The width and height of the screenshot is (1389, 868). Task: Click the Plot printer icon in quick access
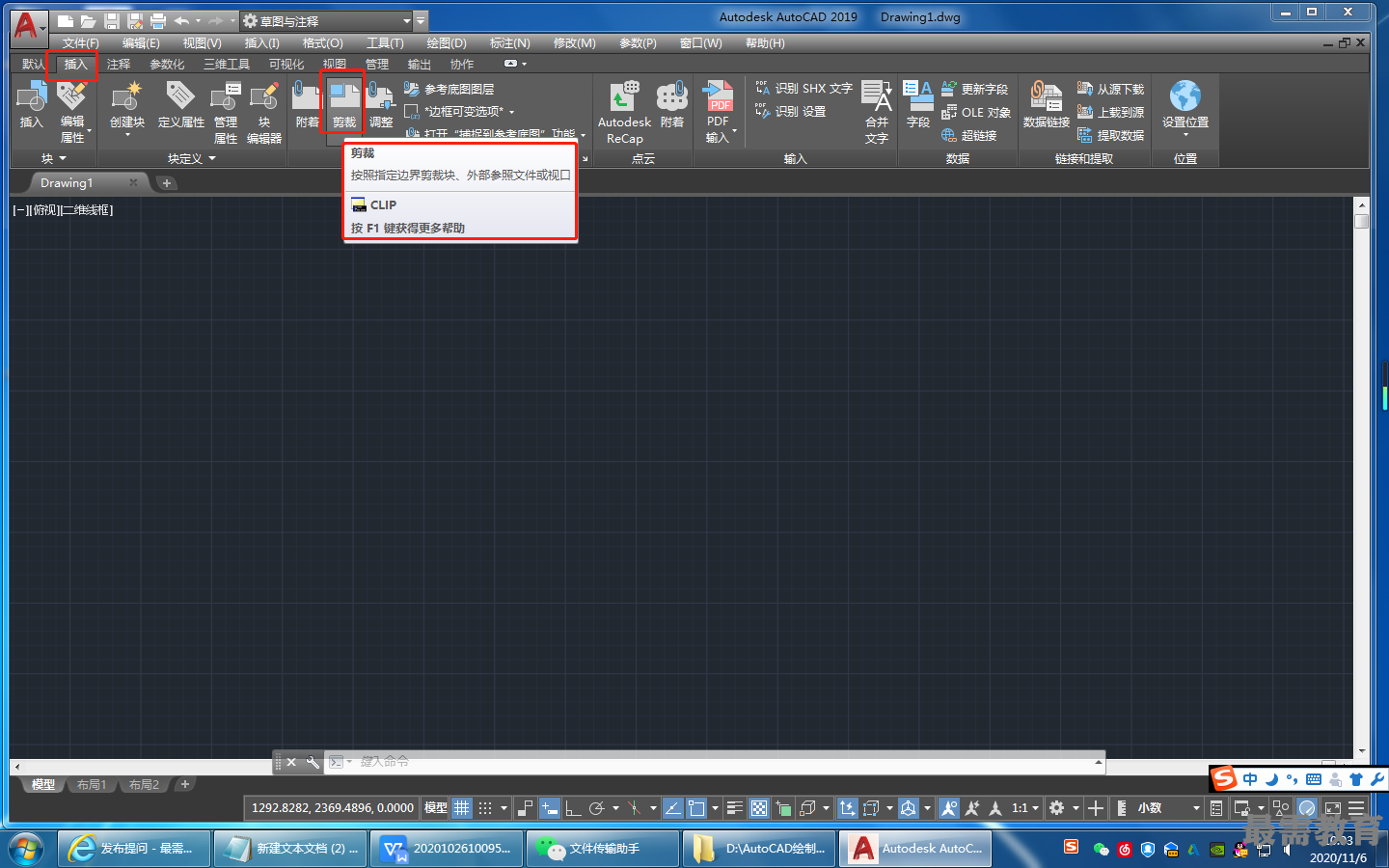158,20
